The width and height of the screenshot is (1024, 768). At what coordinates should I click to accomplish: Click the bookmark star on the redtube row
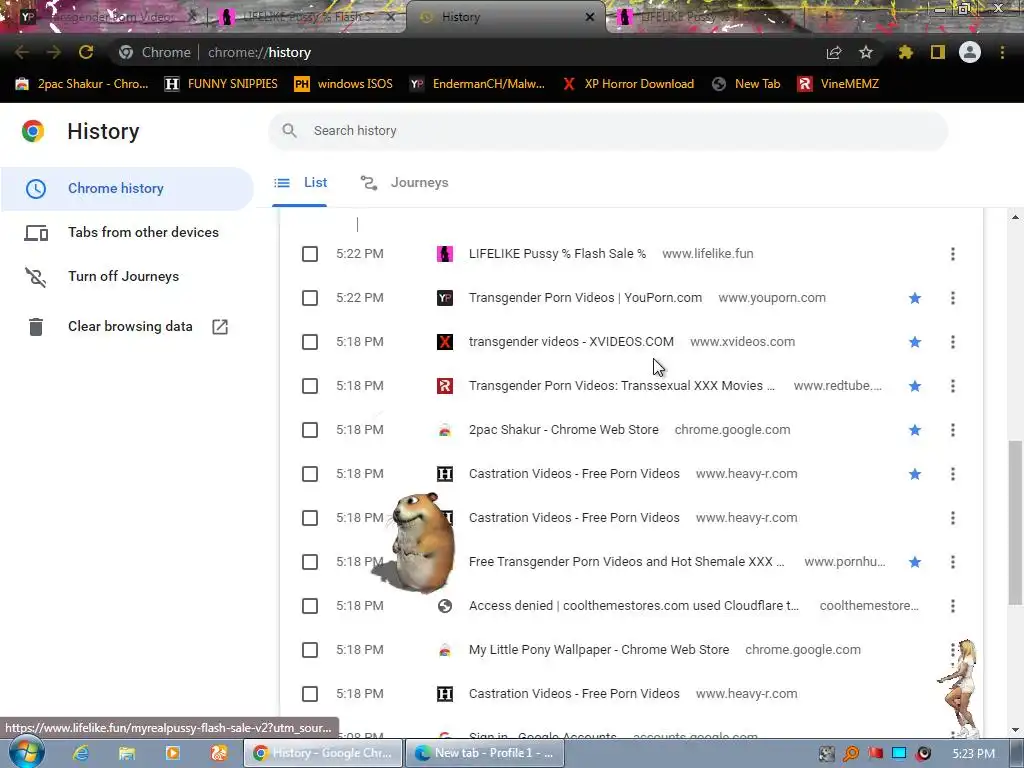[x=915, y=386]
